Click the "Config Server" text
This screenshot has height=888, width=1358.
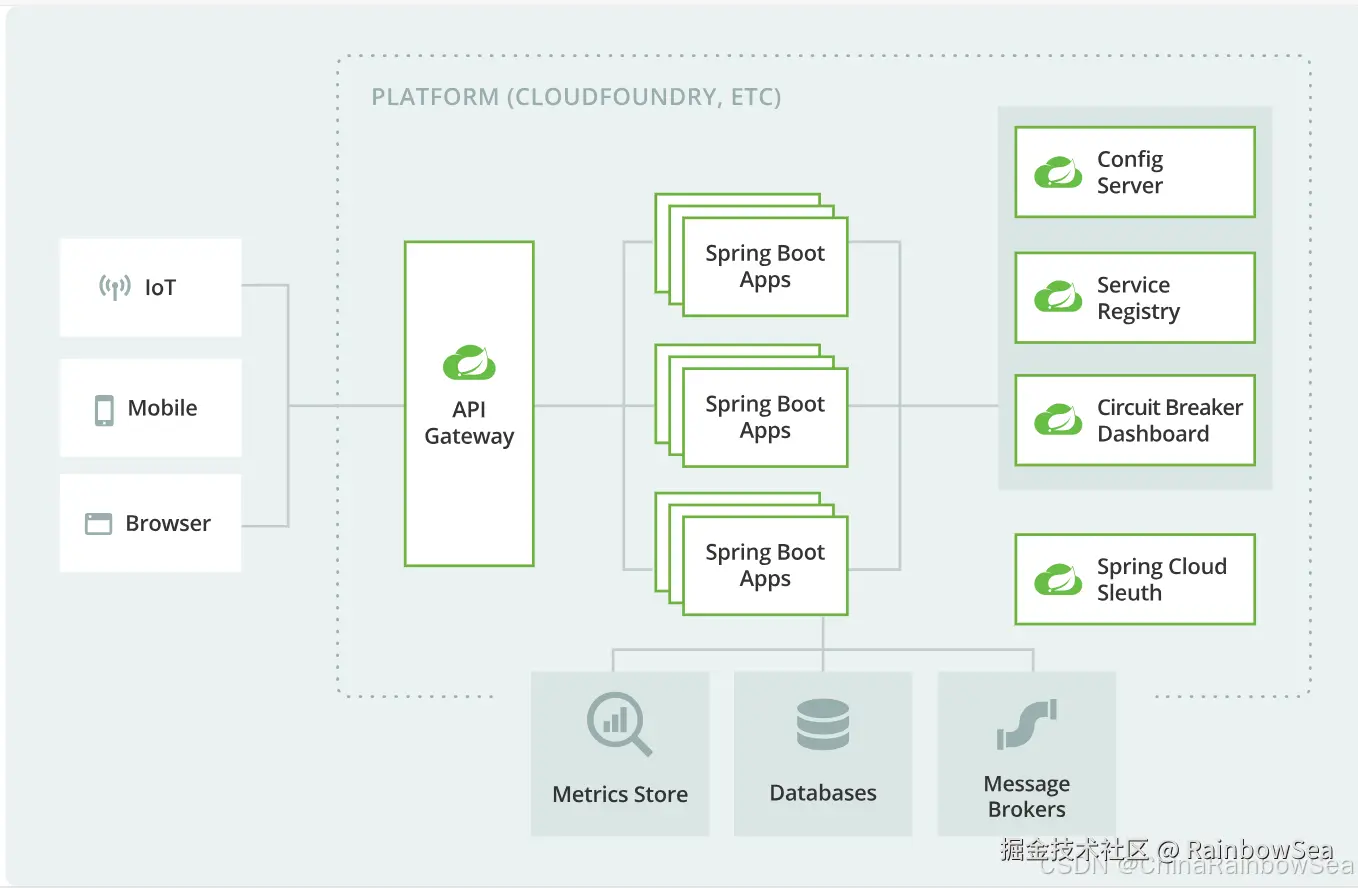coord(1130,172)
